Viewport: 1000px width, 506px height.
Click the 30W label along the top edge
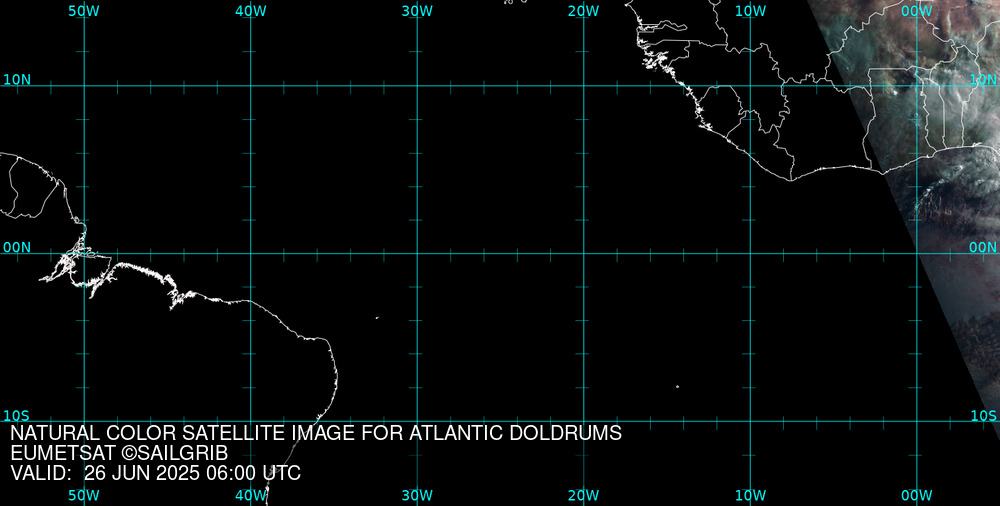click(x=418, y=11)
